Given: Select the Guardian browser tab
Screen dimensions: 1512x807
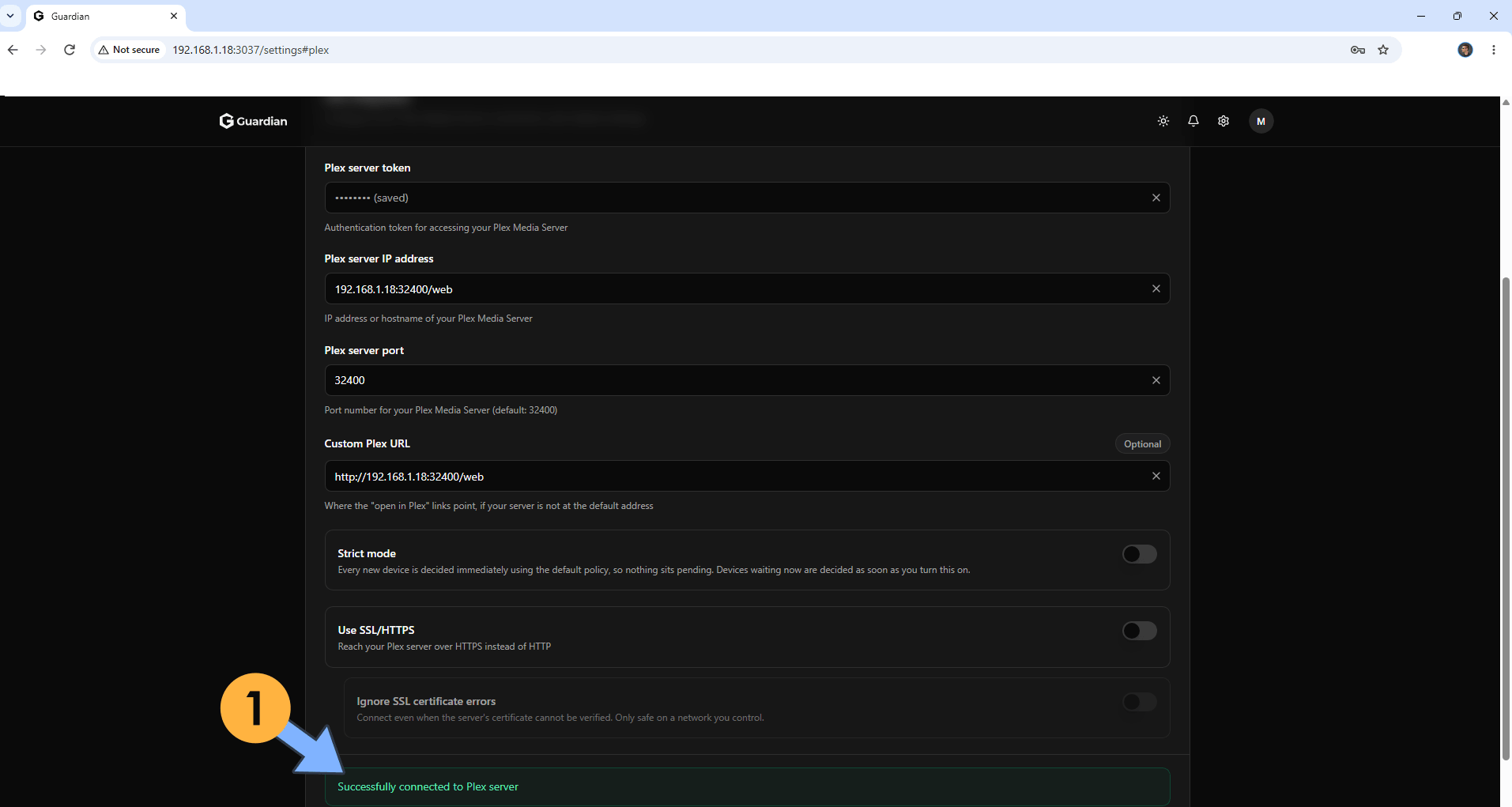Looking at the screenshot, I should 106,16.
